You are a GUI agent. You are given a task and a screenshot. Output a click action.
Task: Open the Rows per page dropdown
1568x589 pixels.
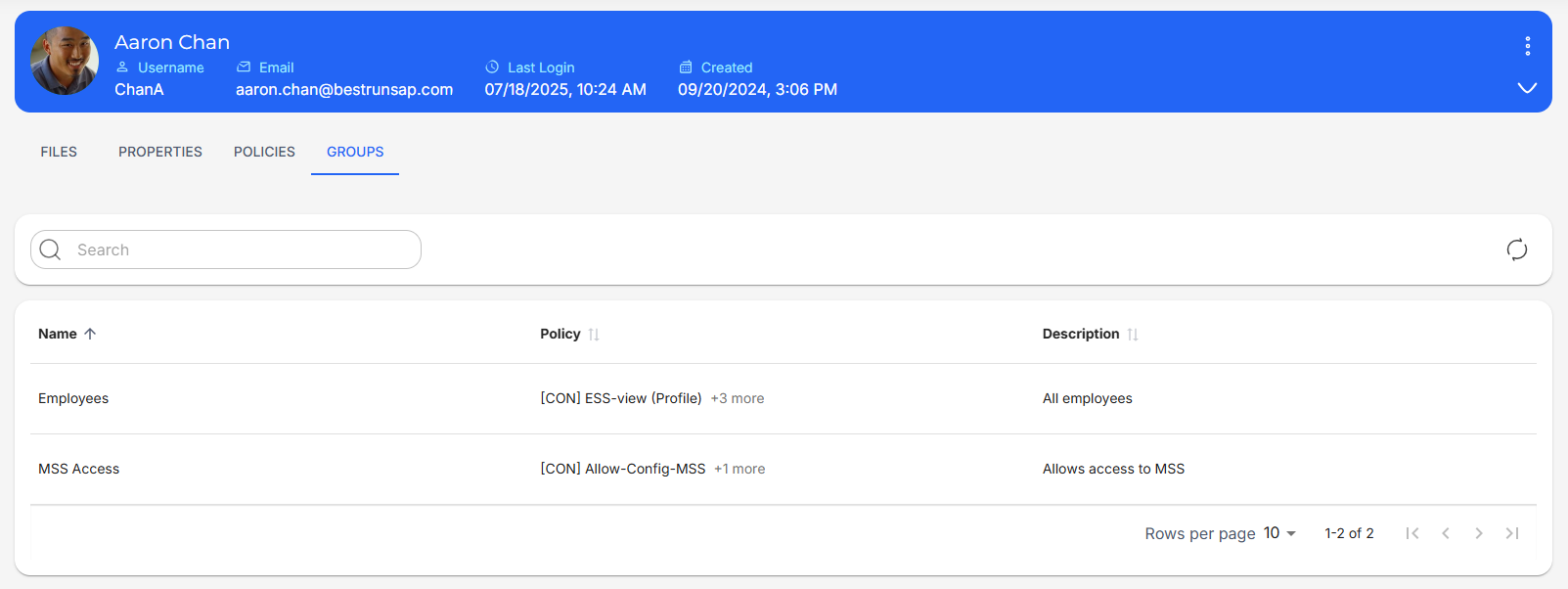[x=1279, y=533]
